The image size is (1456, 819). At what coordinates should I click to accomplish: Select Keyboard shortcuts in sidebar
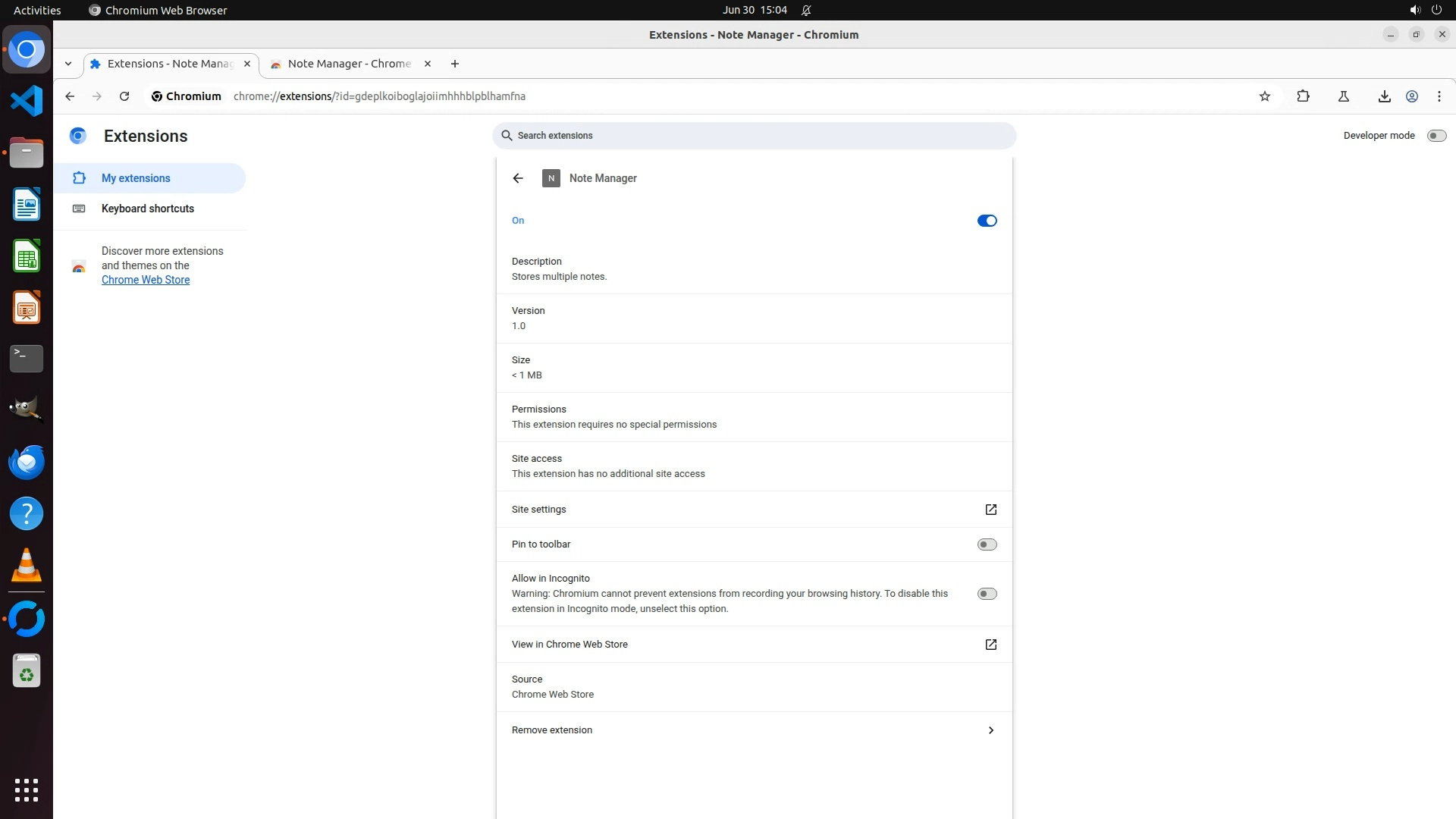click(148, 209)
